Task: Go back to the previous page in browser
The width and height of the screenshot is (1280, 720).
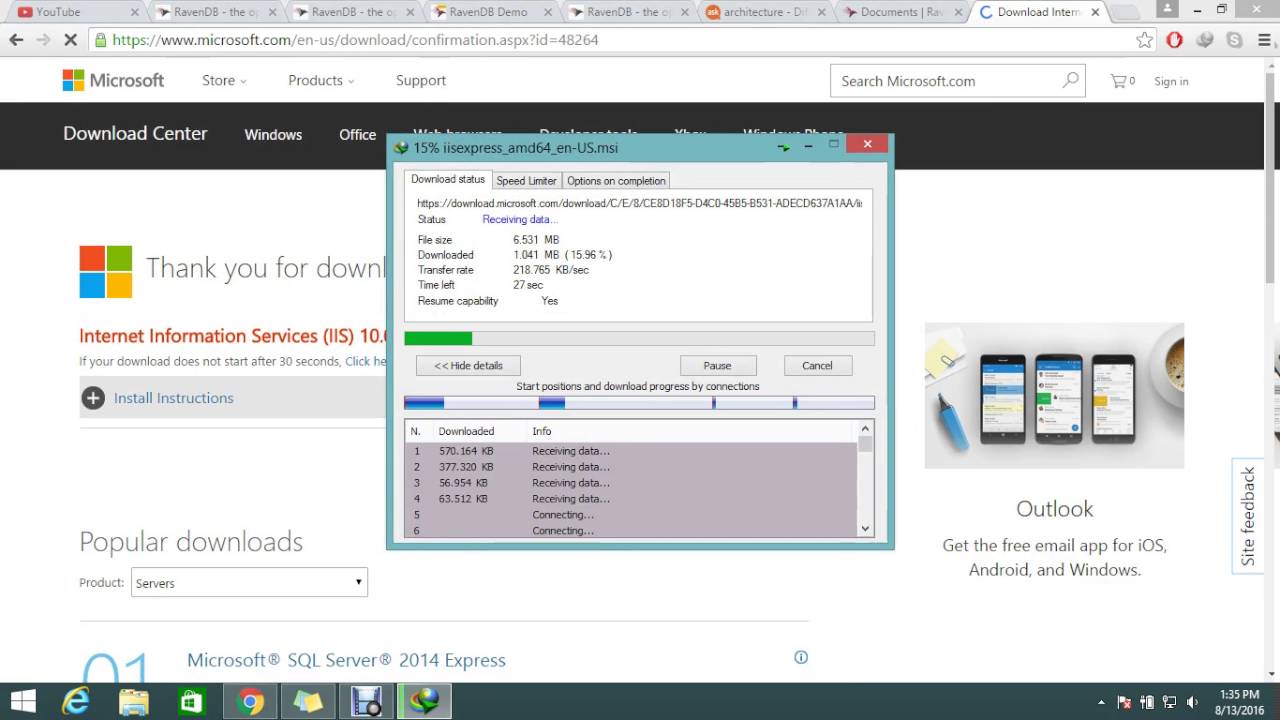Action: point(16,40)
